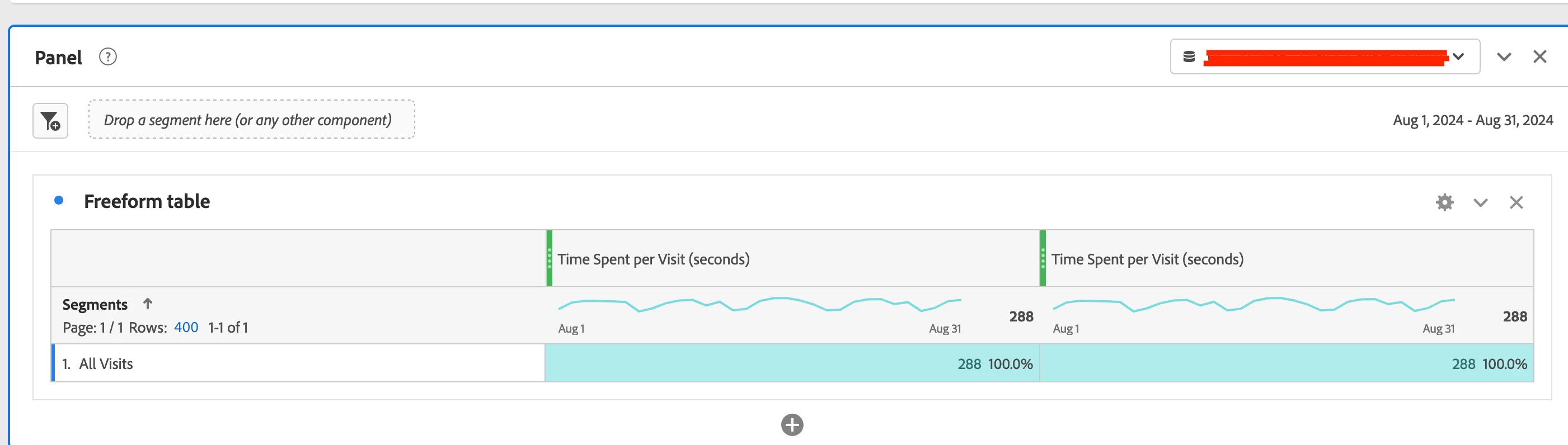This screenshot has width=1568, height=445.
Task: Click the Rows 400 link
Action: point(186,328)
